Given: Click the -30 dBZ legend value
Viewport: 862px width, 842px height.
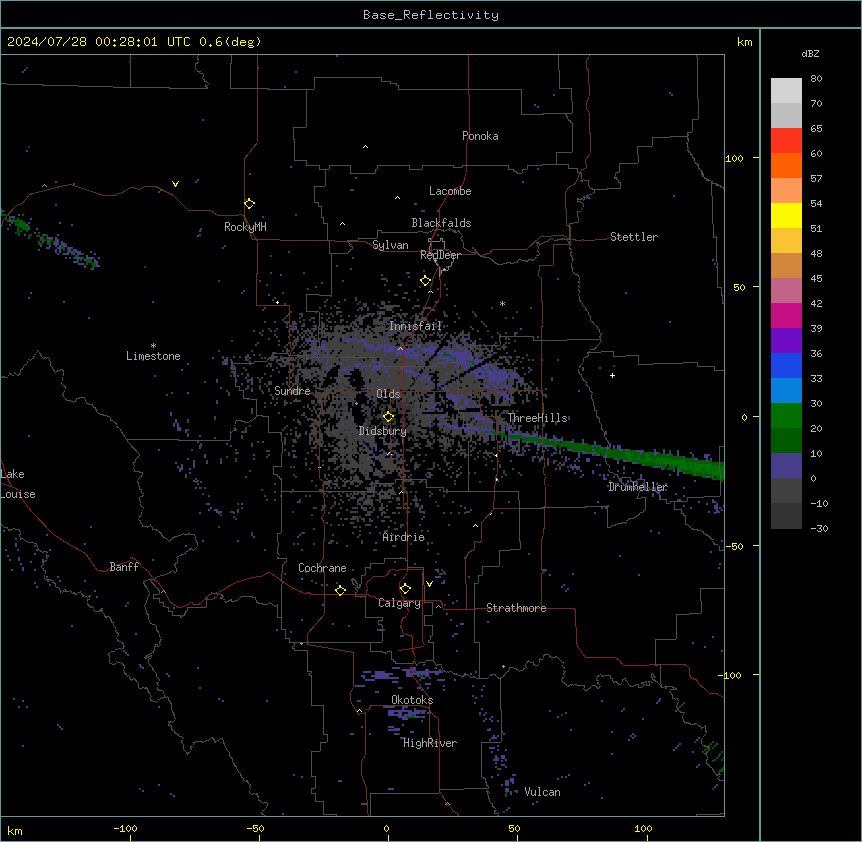Looking at the screenshot, I should pos(819,528).
